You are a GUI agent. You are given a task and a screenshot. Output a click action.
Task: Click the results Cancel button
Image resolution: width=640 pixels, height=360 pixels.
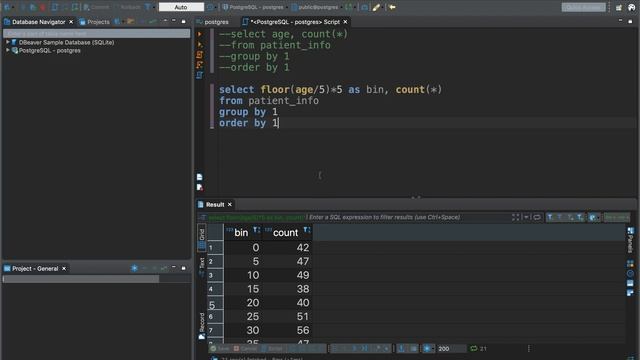pos(245,349)
